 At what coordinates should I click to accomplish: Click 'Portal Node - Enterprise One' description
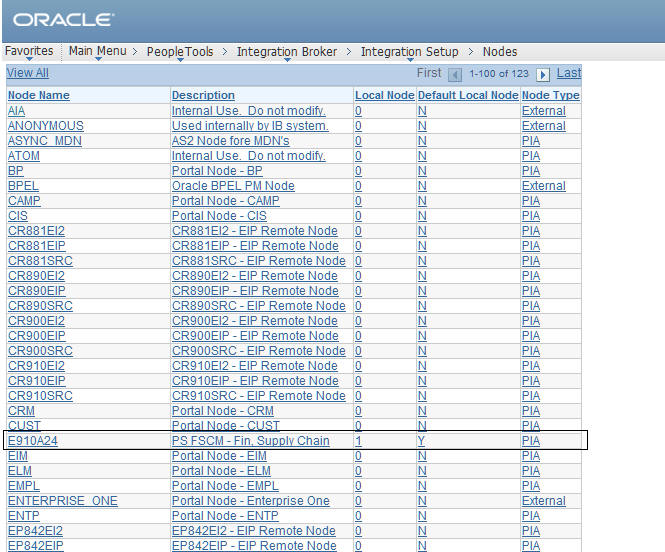pos(251,501)
